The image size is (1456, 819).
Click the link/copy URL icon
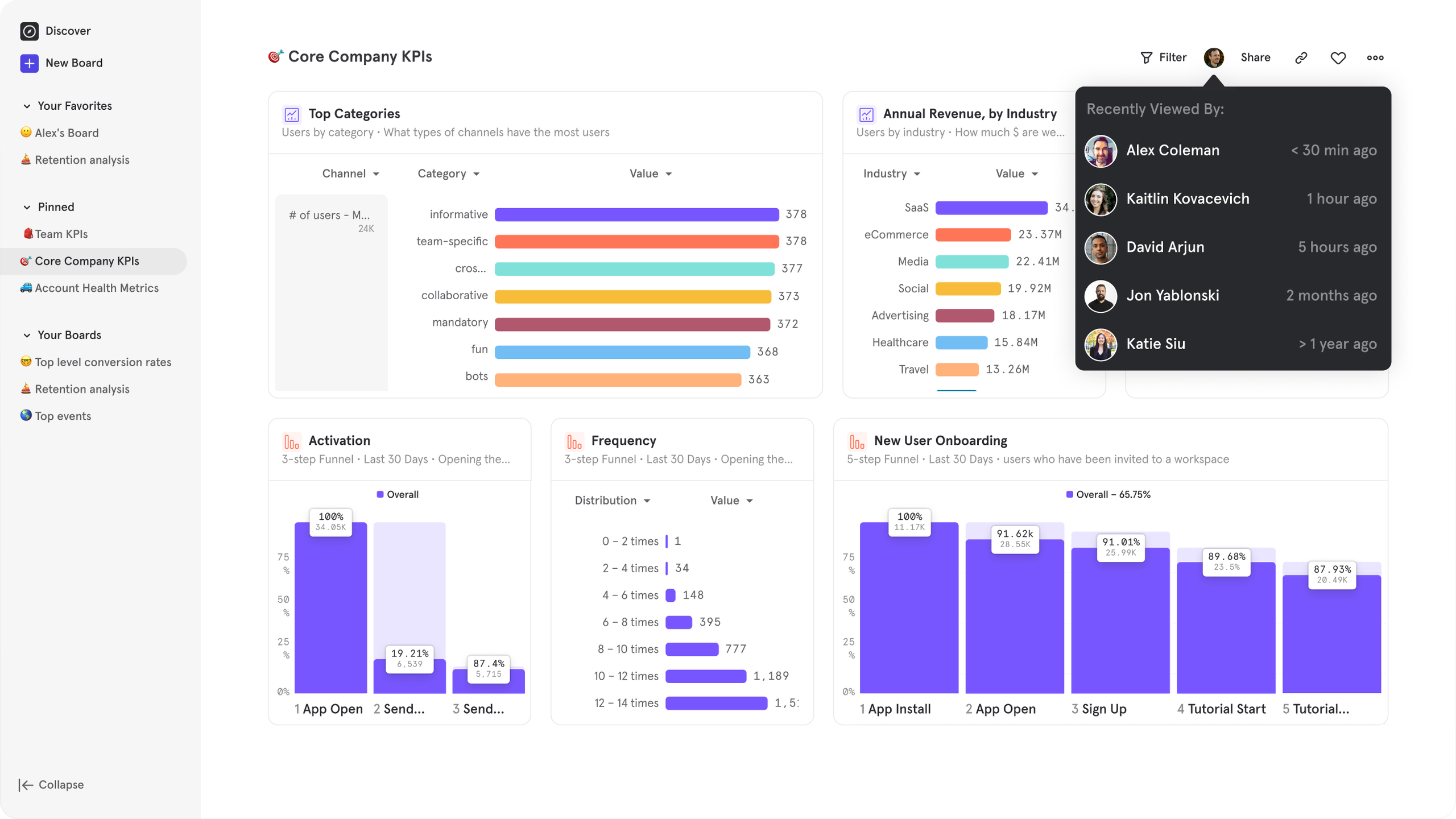coord(1300,57)
